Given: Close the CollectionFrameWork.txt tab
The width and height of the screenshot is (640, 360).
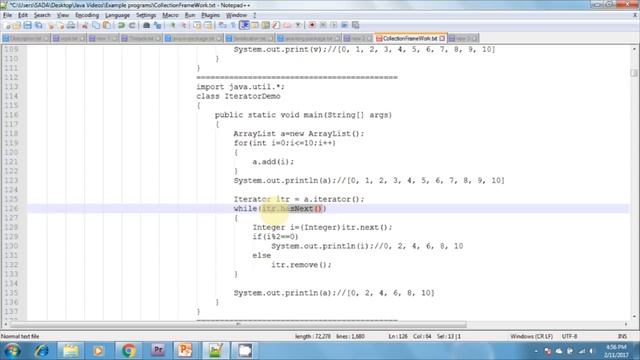Looking at the screenshot, I should coord(442,38).
